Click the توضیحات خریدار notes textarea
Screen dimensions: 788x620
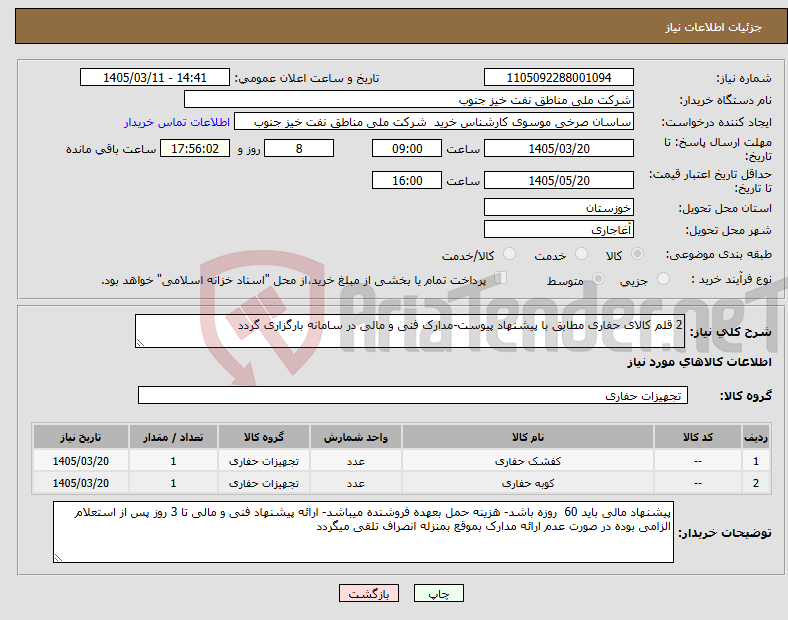tap(363, 532)
